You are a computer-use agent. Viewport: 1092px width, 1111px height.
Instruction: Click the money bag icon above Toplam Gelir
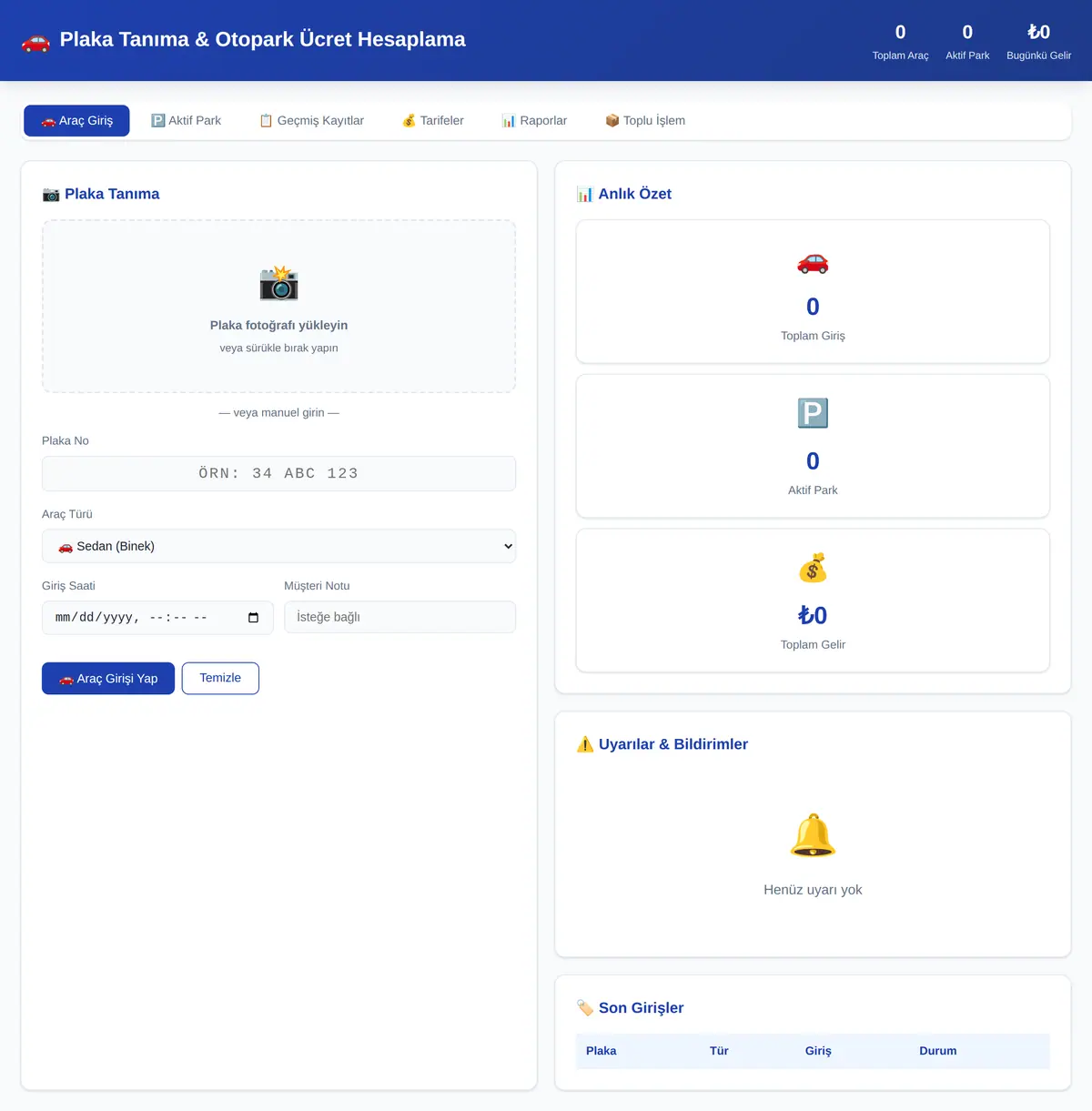point(813,569)
